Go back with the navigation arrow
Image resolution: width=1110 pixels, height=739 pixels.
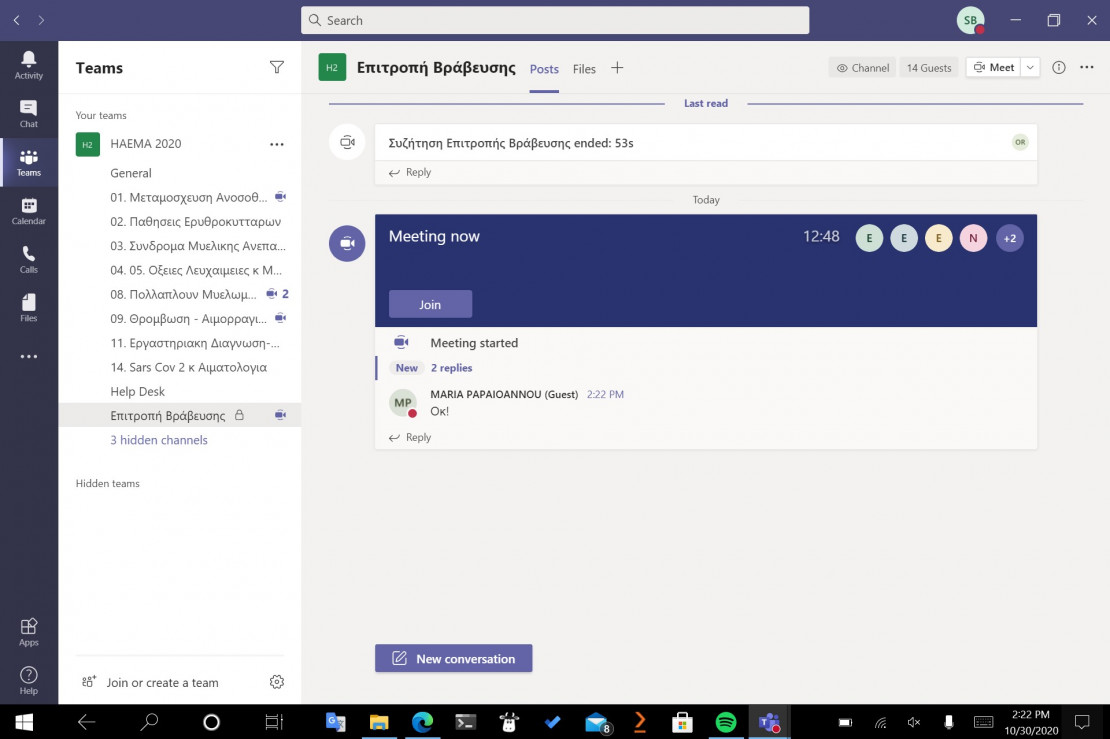click(x=16, y=21)
